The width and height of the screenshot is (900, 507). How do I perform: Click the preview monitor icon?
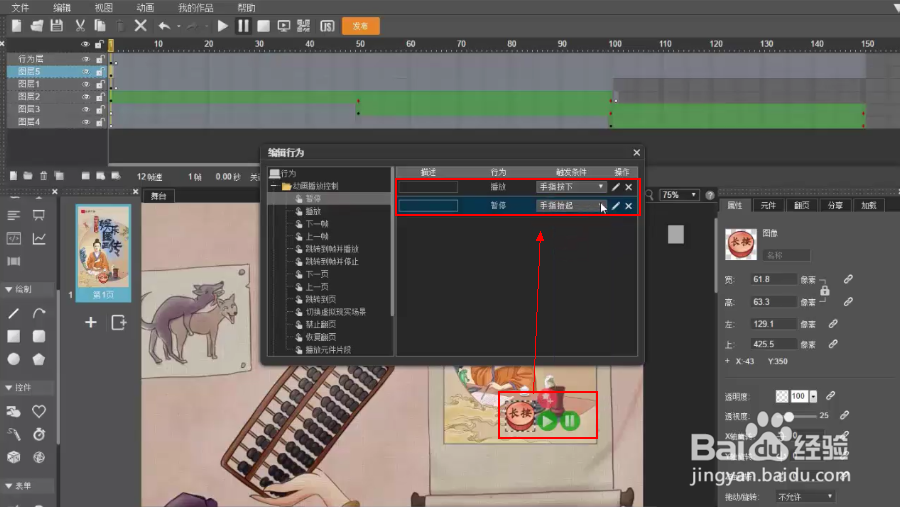coord(284,26)
